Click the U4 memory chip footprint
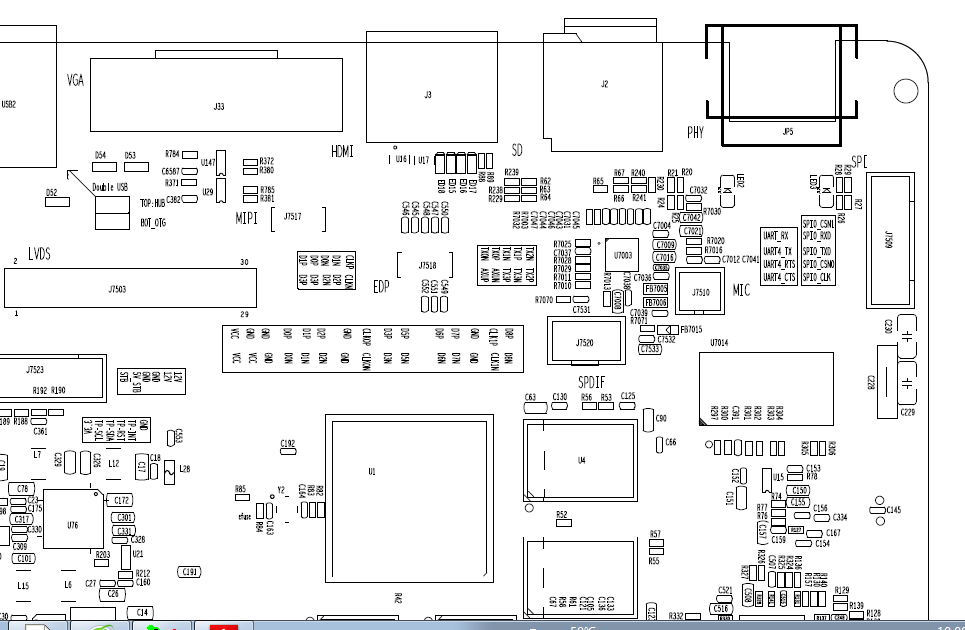Viewport: 965px width, 630px height. pyautogui.click(x=580, y=460)
